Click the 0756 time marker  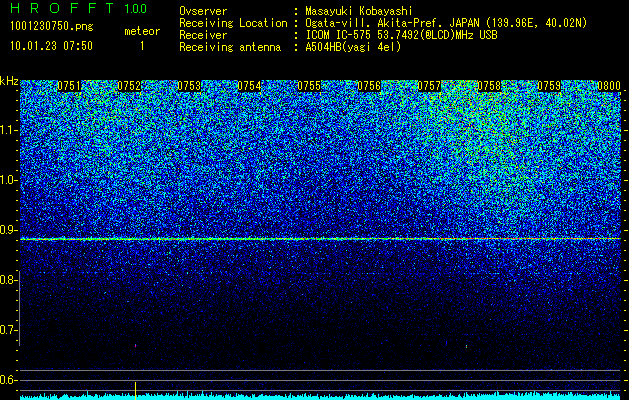369,86
